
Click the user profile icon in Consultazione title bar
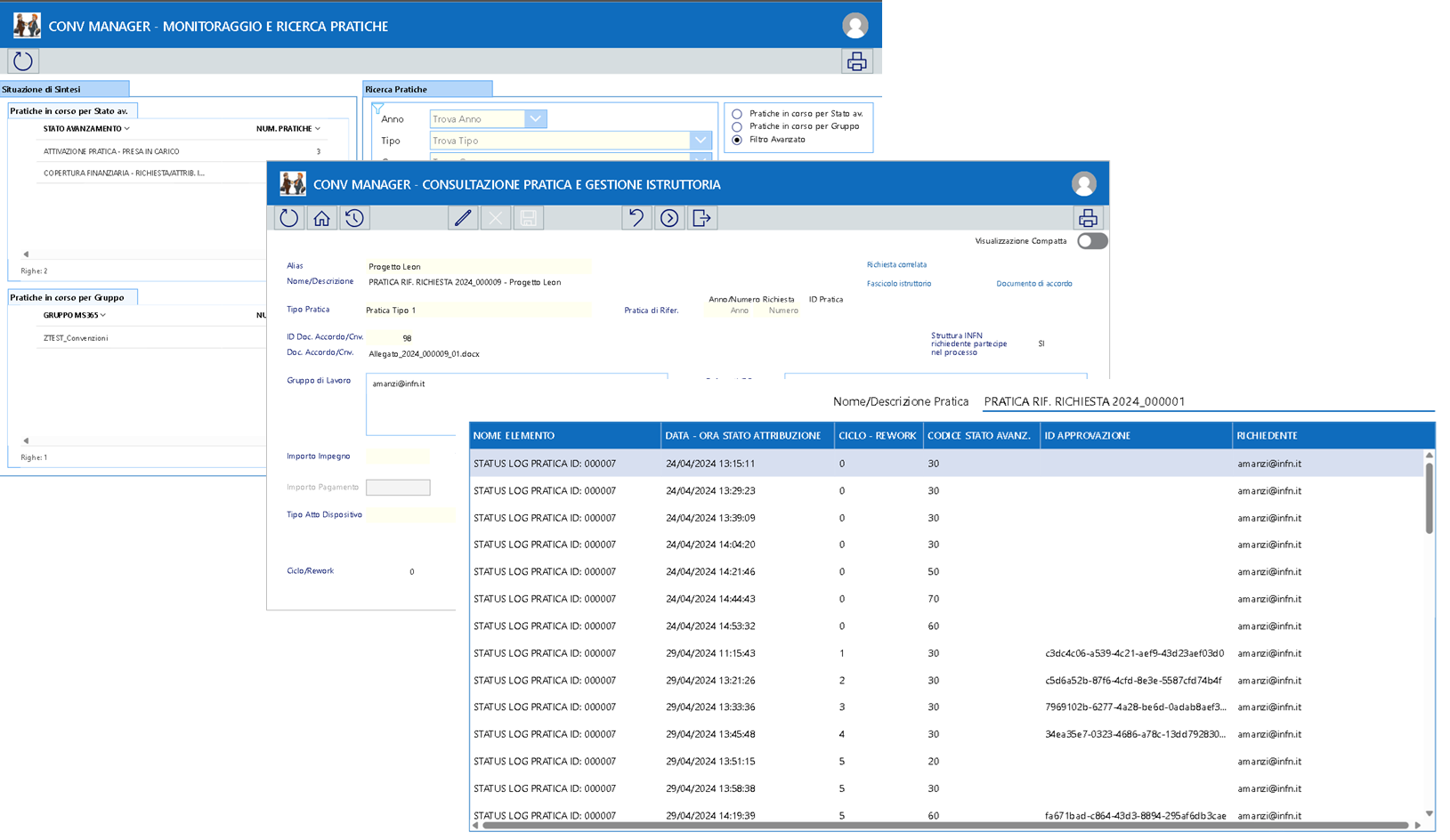coord(1084,184)
